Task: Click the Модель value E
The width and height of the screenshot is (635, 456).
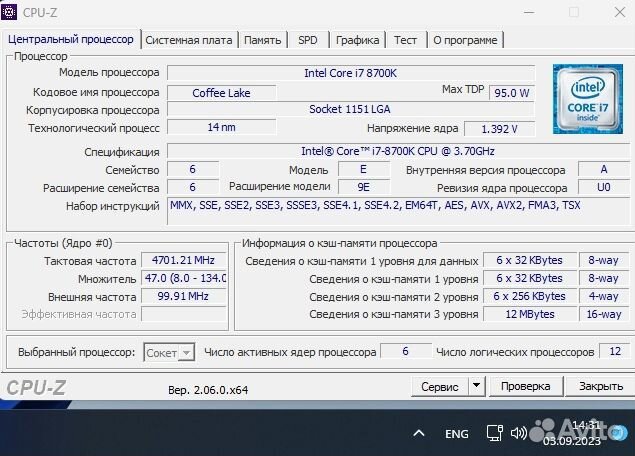Action: tap(364, 169)
